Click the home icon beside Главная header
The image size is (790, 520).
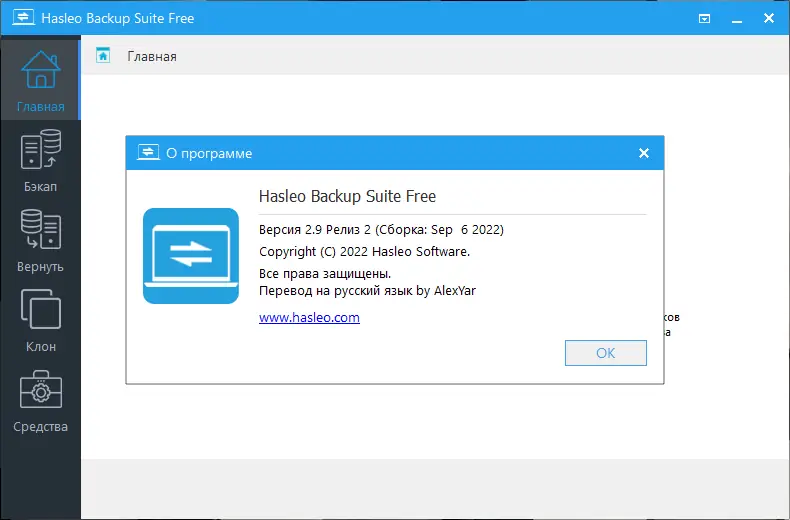103,55
